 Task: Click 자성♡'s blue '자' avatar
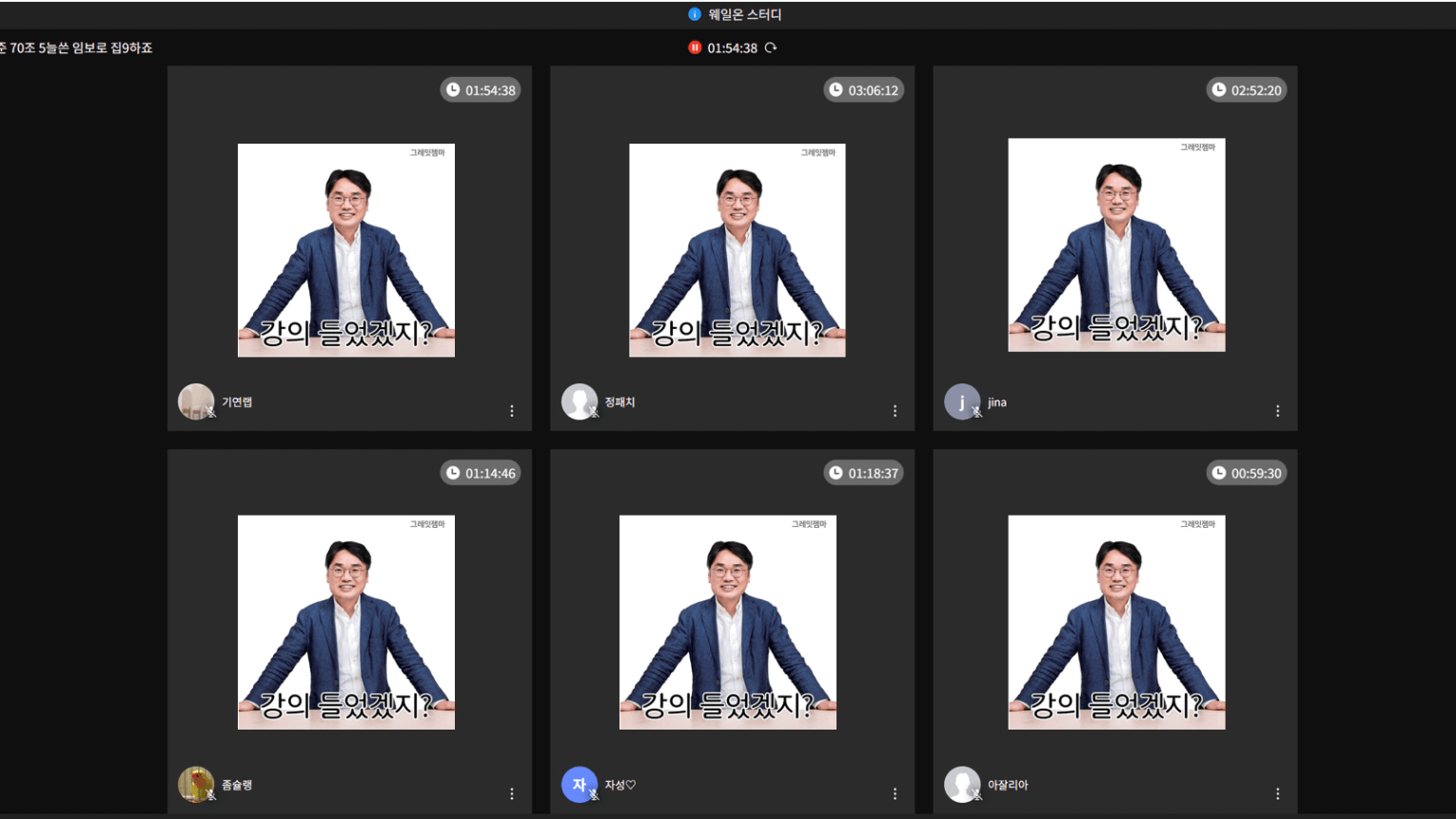click(x=579, y=785)
